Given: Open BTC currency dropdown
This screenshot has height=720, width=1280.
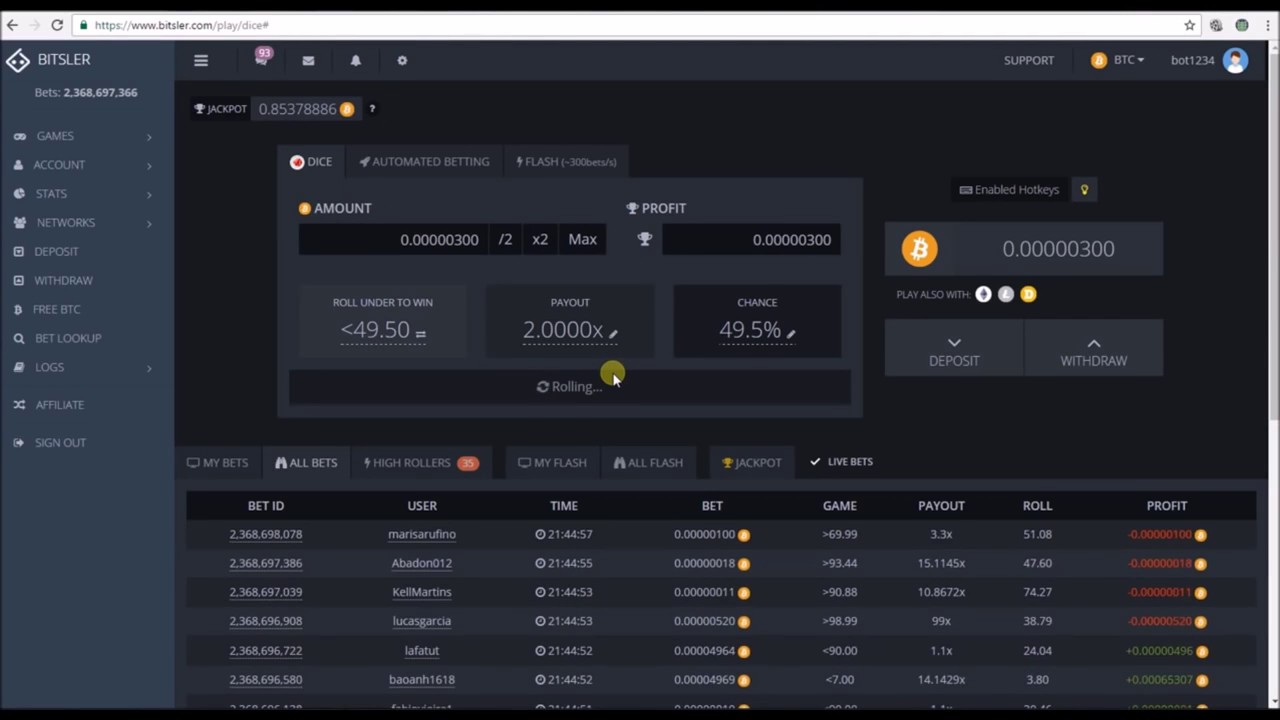Looking at the screenshot, I should (x=1118, y=60).
